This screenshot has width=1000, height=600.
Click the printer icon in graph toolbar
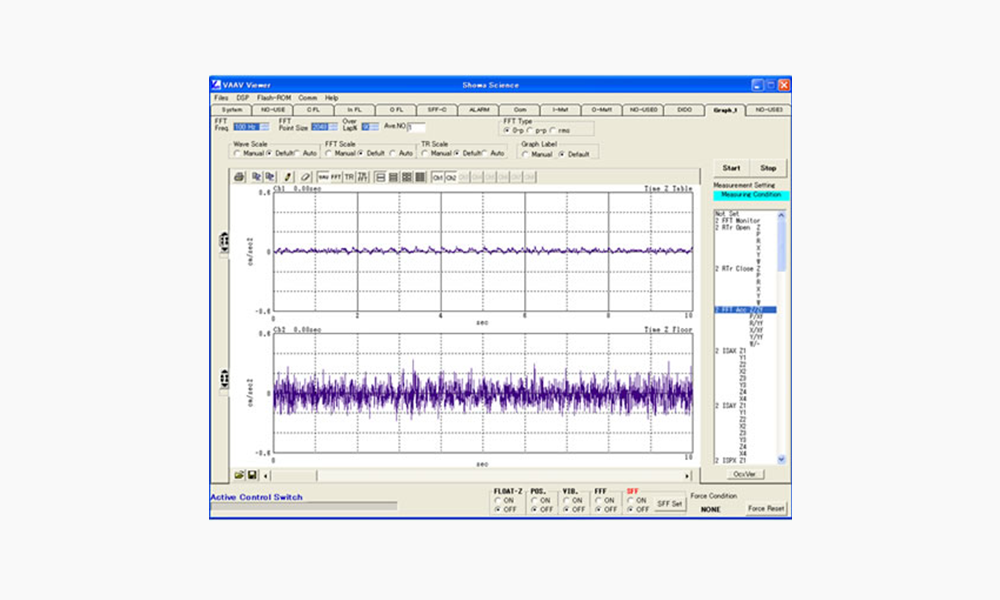[239, 177]
